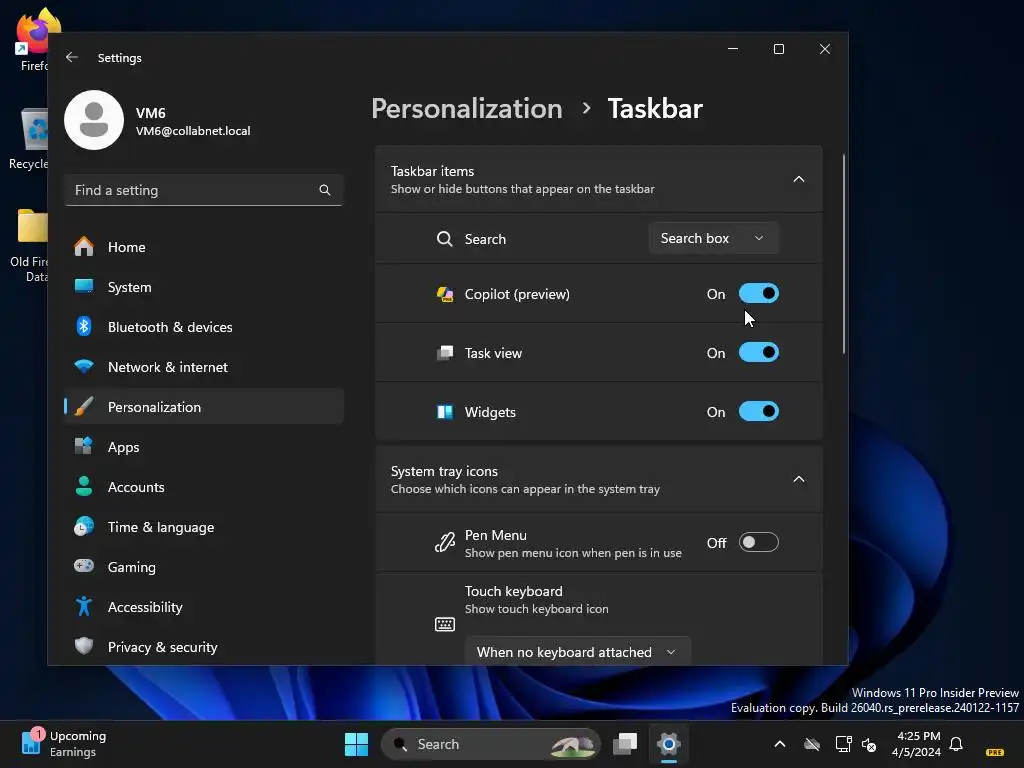1024x768 pixels.
Task: Click the Settings gear icon on the taskbar
Action: click(x=669, y=744)
